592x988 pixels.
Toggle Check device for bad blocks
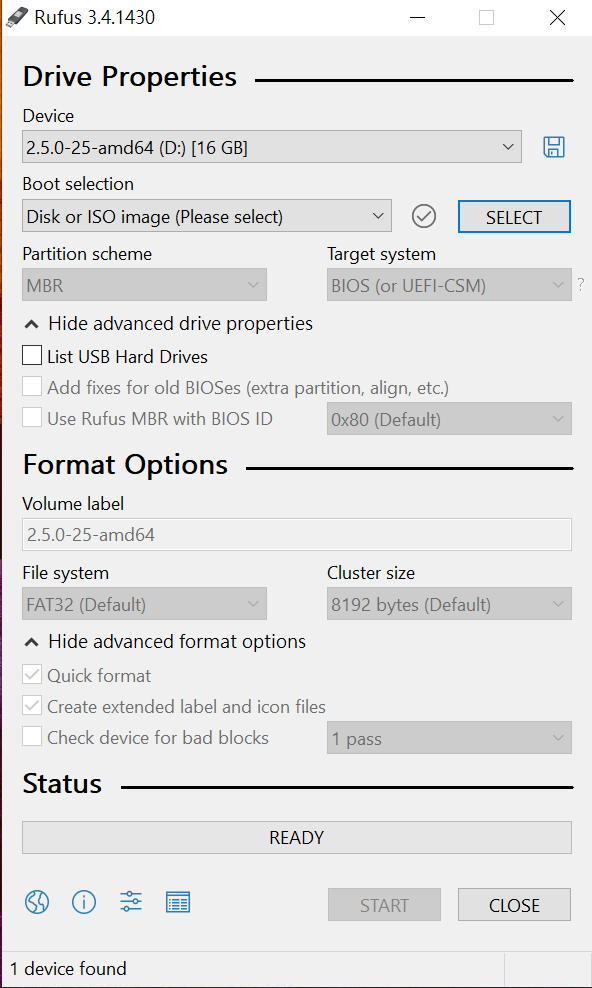[x=32, y=737]
